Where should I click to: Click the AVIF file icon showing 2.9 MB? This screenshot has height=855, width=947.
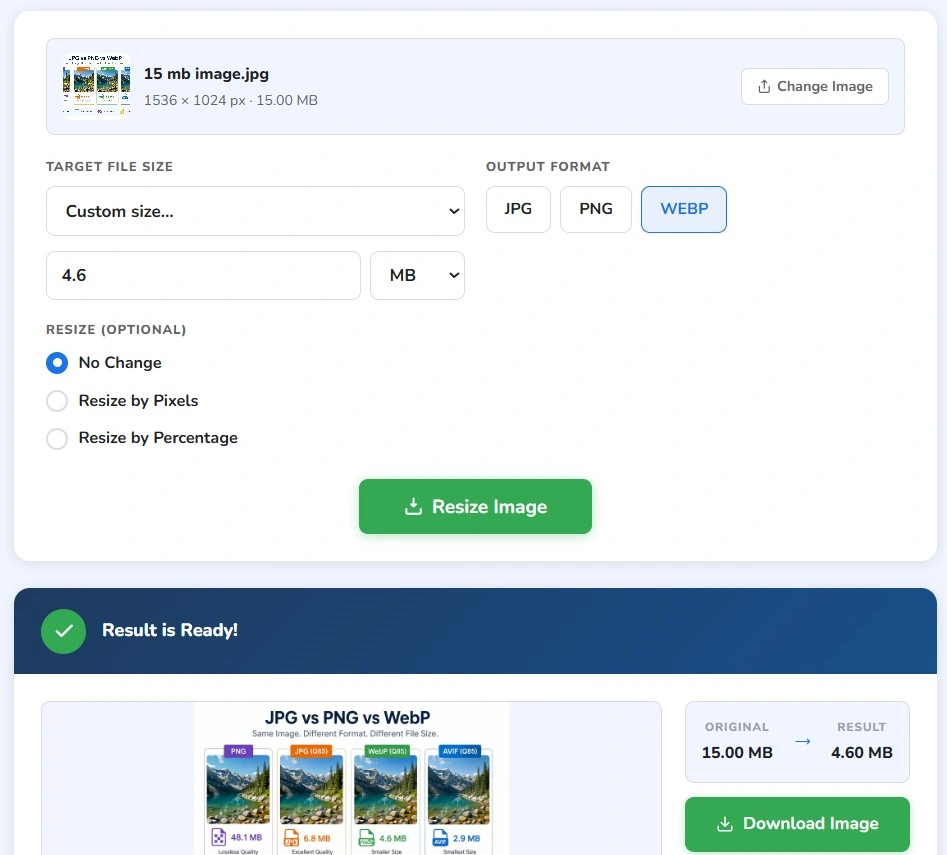coord(440,837)
